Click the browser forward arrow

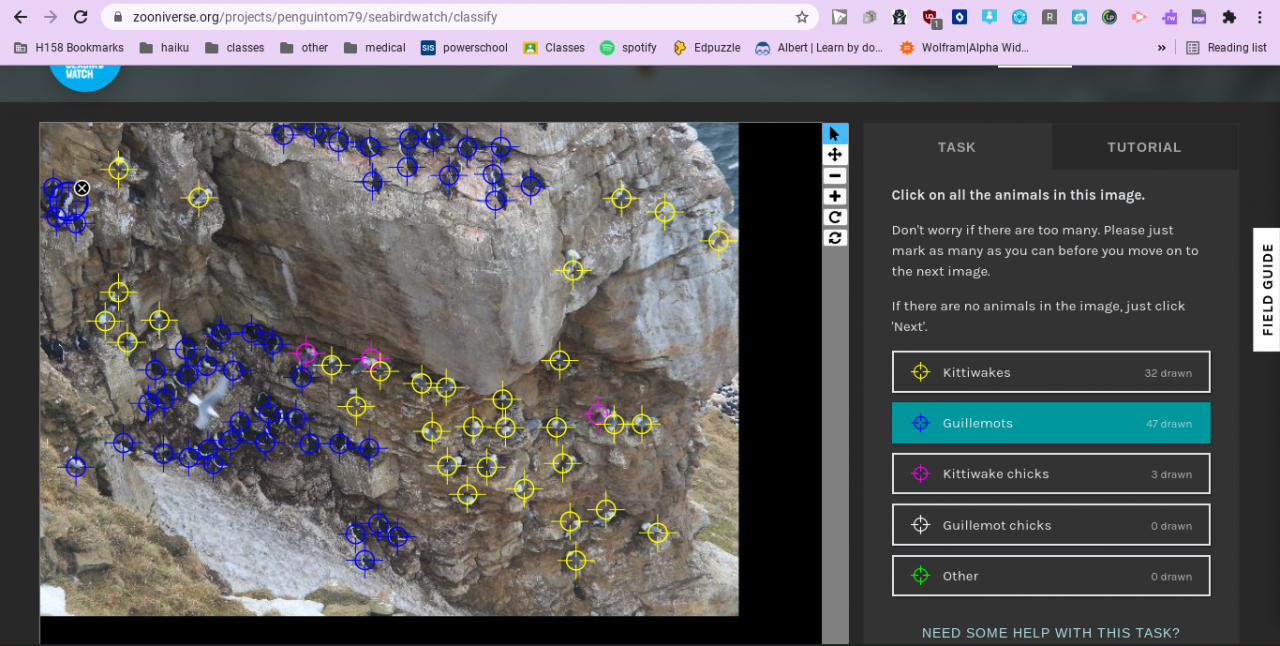pyautogui.click(x=51, y=17)
